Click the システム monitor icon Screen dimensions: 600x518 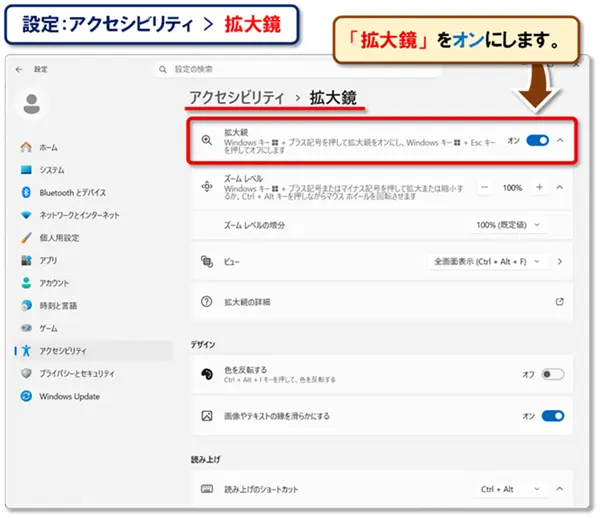(26, 169)
